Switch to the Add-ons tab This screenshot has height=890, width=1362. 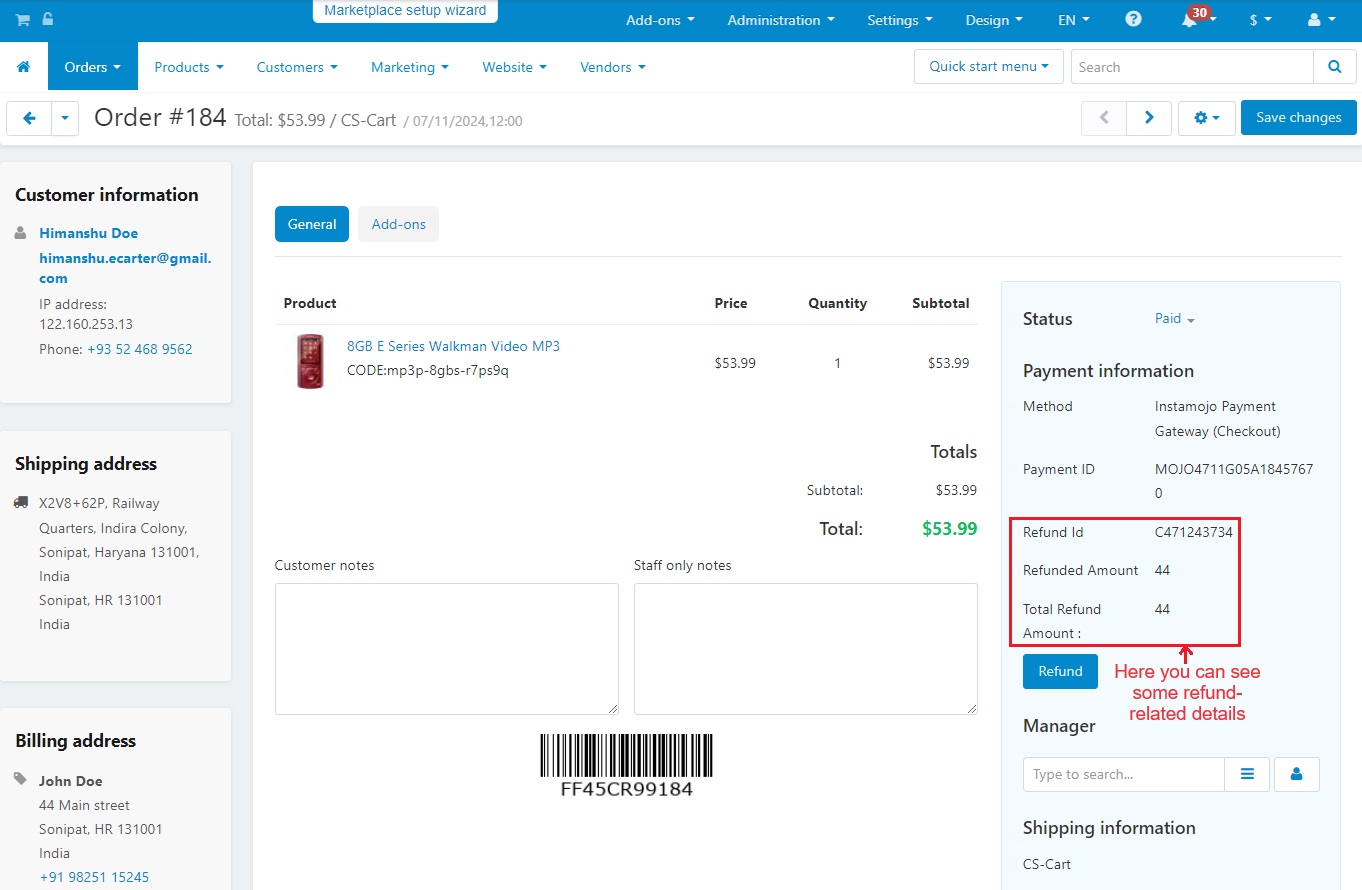point(399,224)
